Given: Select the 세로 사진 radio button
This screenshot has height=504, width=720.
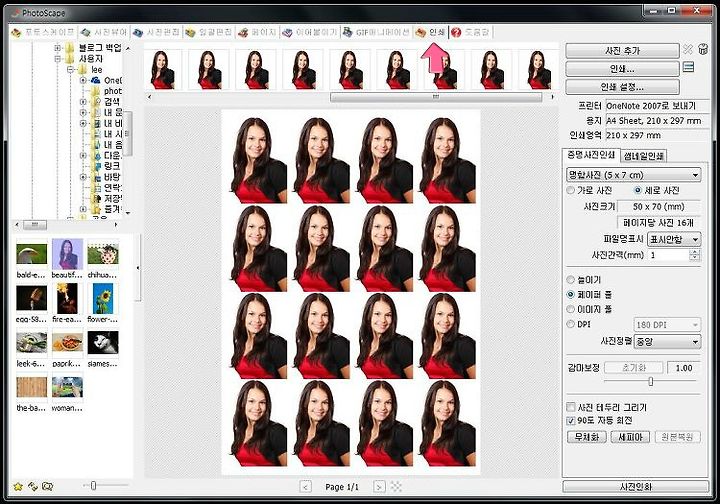Looking at the screenshot, I should (638, 190).
